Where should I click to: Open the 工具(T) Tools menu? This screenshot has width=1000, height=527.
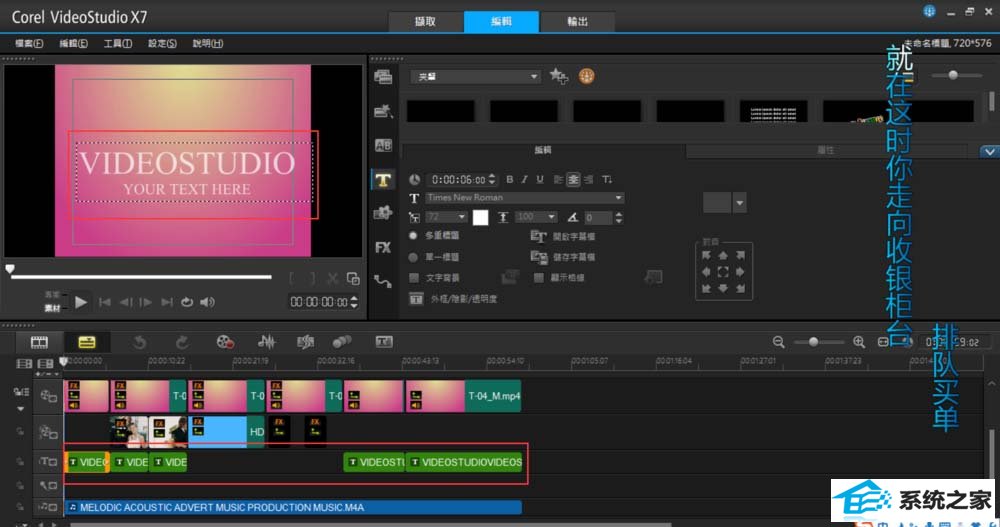(x=118, y=43)
